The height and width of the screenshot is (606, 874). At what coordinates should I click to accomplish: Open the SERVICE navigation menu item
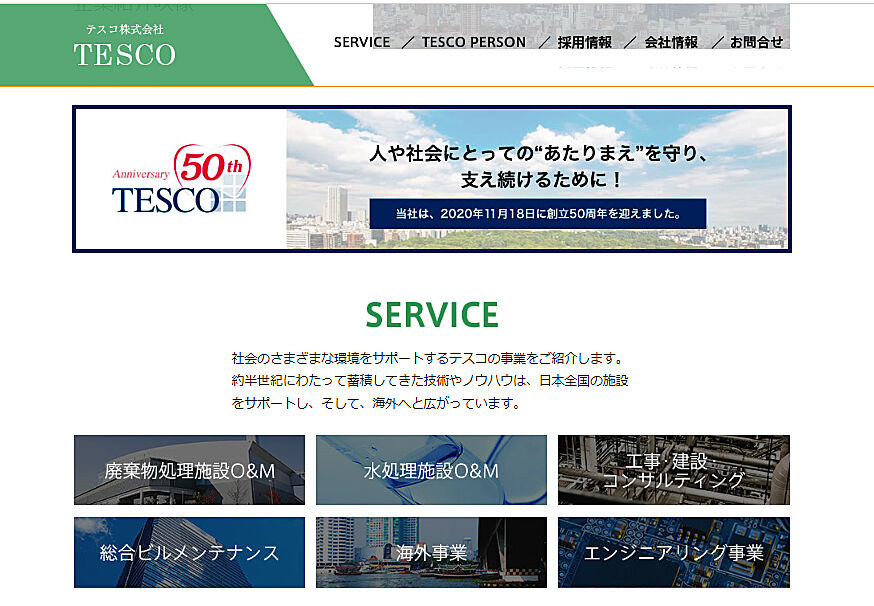(x=362, y=42)
